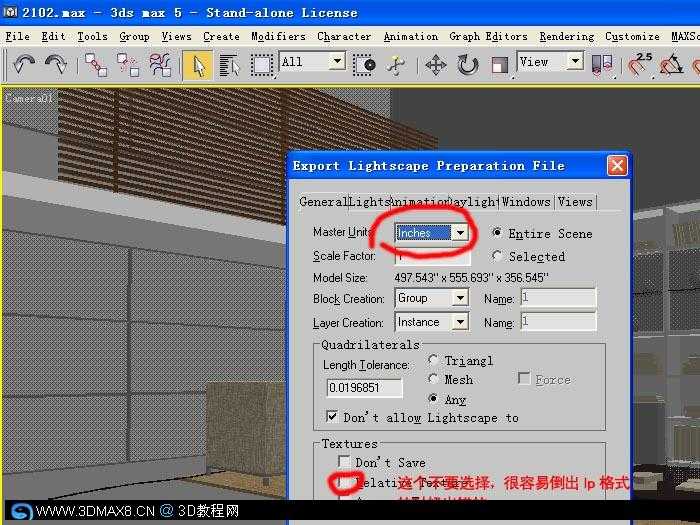
Task: Choose the Mesh quadrilaterals option
Action: coord(433,379)
